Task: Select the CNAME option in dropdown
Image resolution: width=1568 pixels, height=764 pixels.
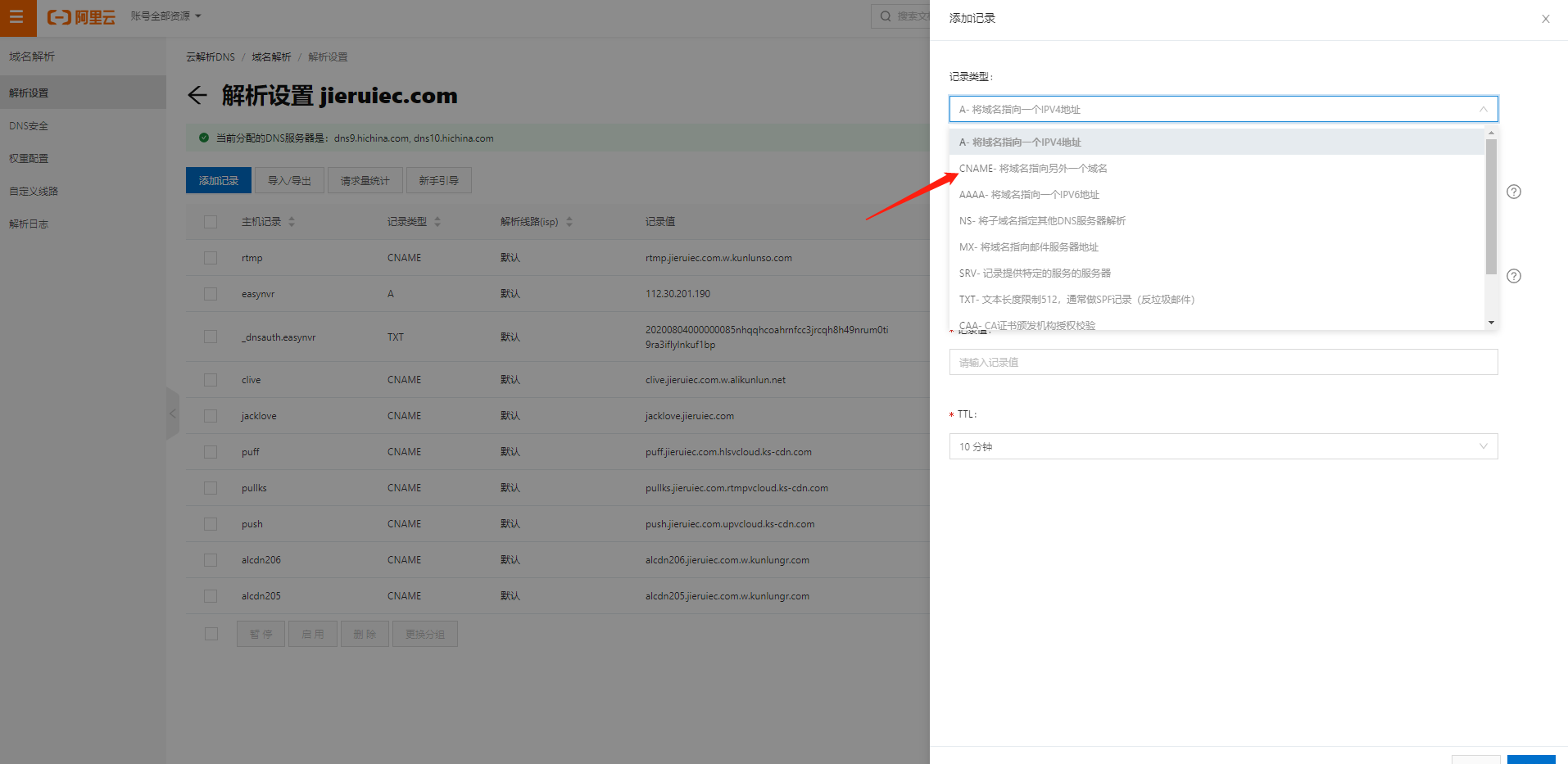Action: 1217,169
